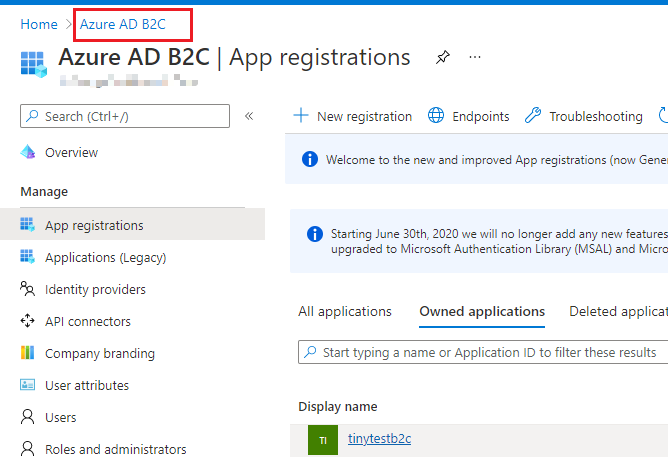Click the Identity providers people icon
Image resolution: width=668 pixels, height=458 pixels.
[28, 288]
